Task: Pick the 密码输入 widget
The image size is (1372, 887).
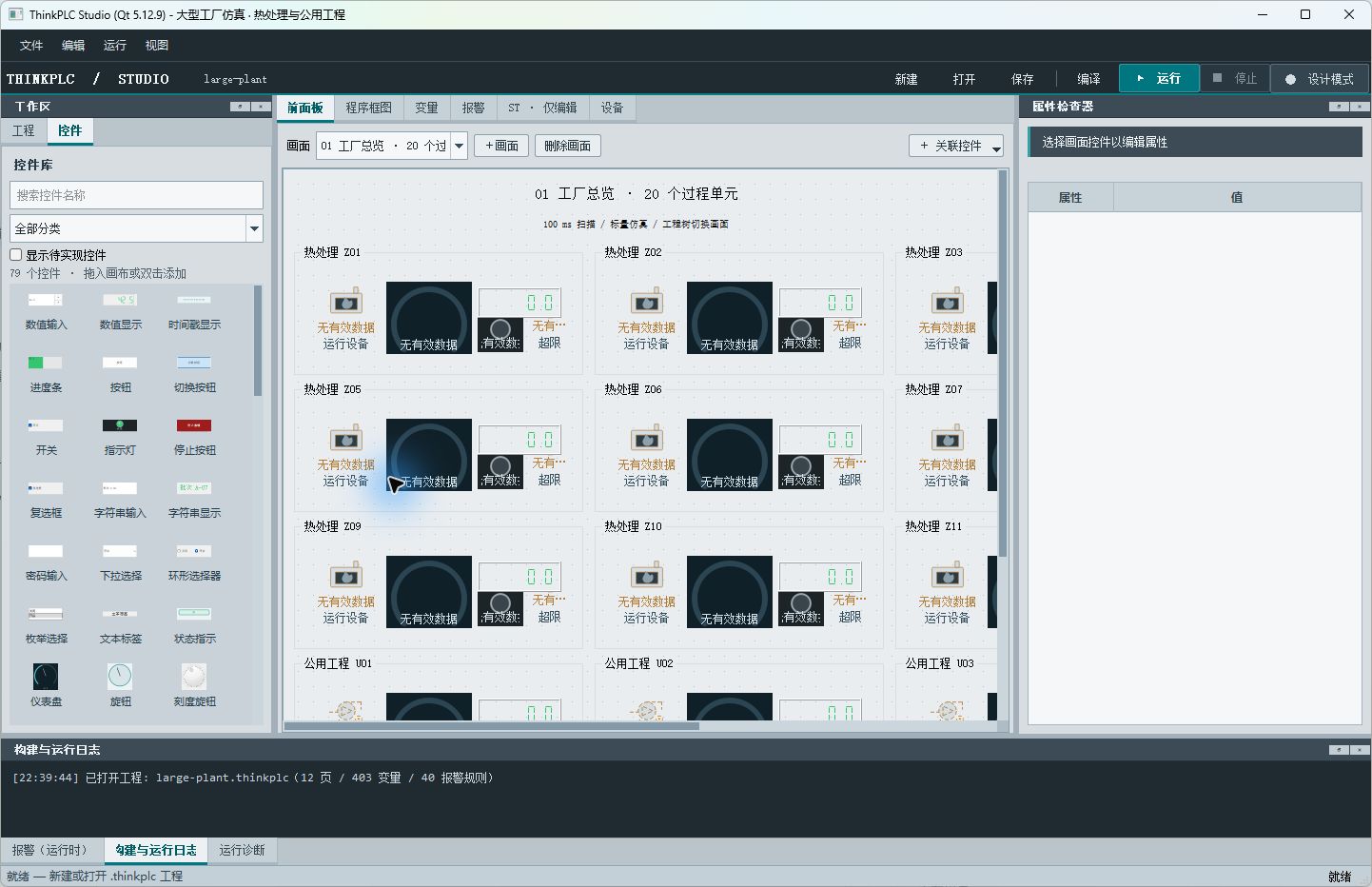Action: click(x=46, y=562)
